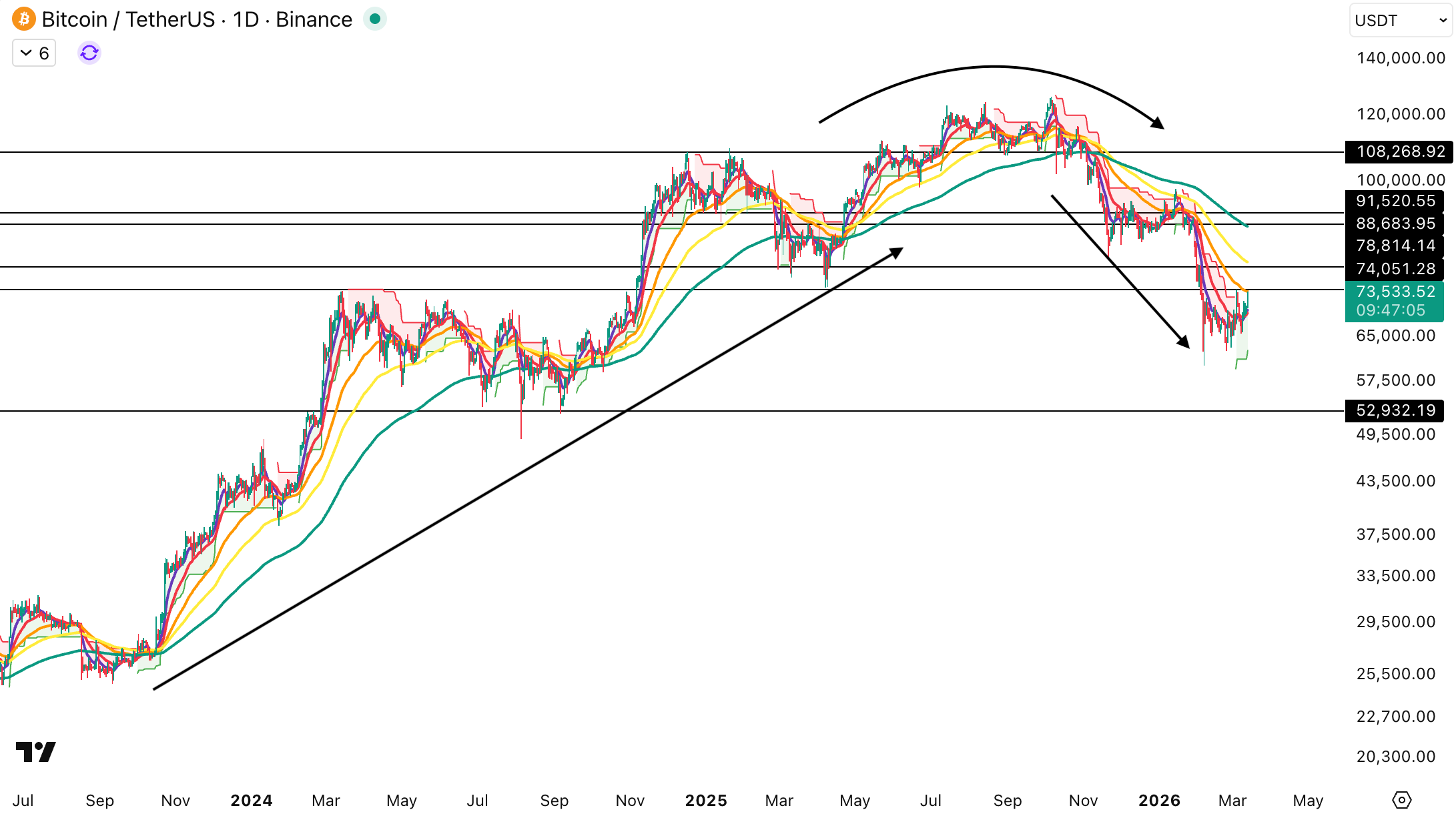Expand the 6 indicators legend chevron

click(26, 53)
